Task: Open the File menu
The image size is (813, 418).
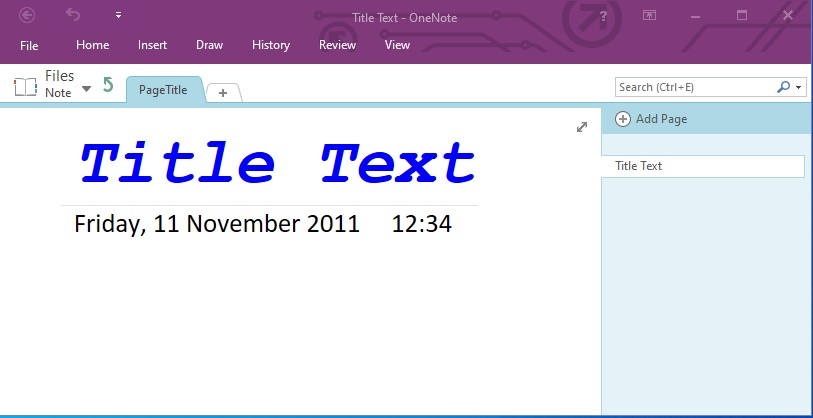Action: point(29,45)
